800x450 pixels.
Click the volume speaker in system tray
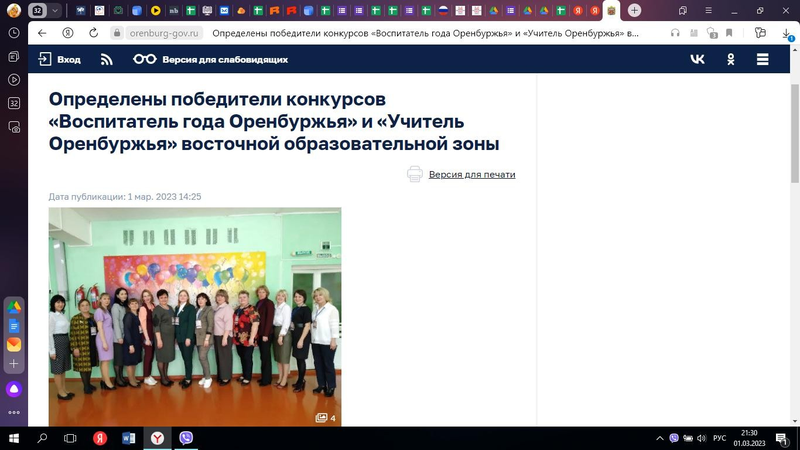[702, 438]
